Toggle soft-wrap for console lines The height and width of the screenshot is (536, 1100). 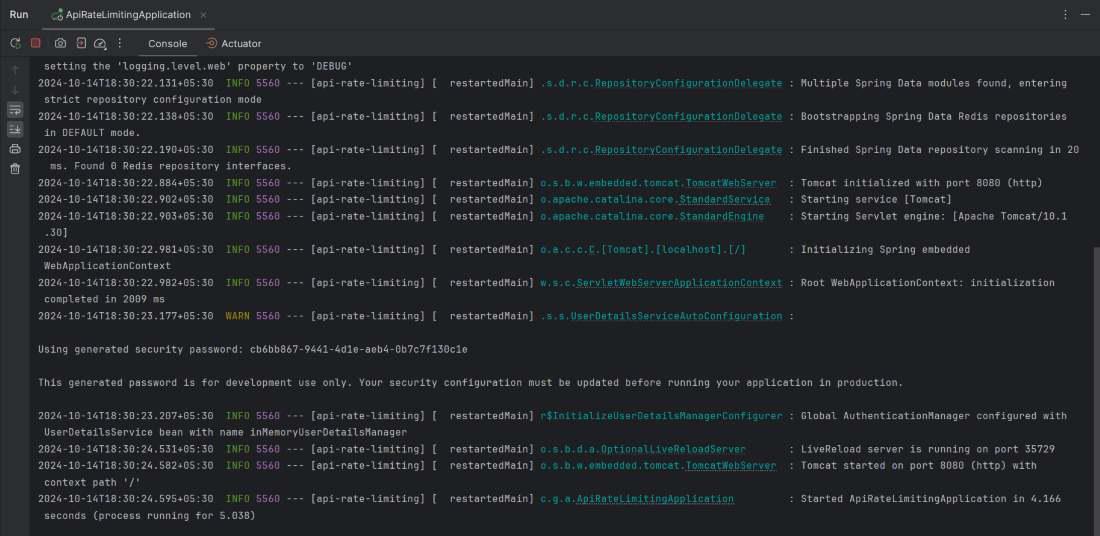15,109
